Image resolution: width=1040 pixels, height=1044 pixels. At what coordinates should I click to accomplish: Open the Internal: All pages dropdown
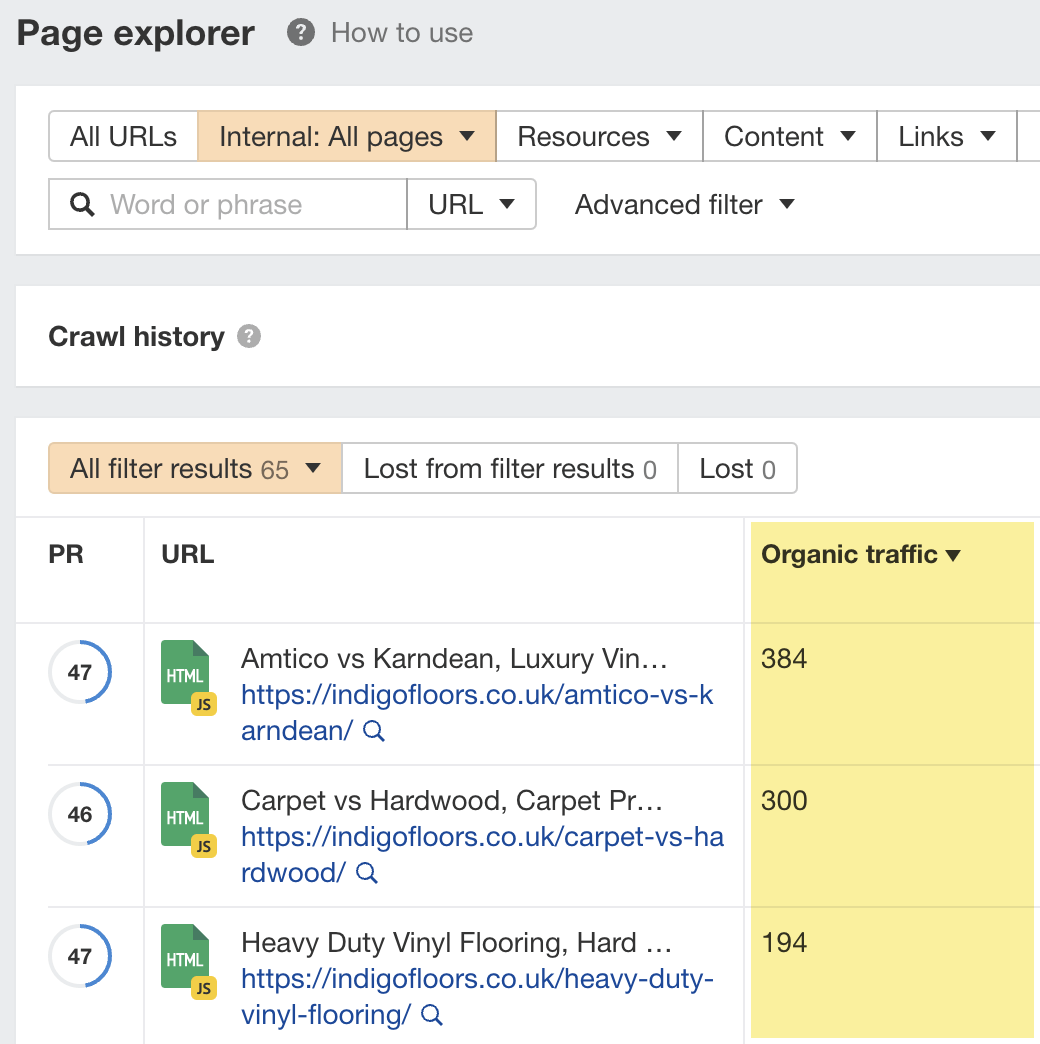click(x=346, y=137)
